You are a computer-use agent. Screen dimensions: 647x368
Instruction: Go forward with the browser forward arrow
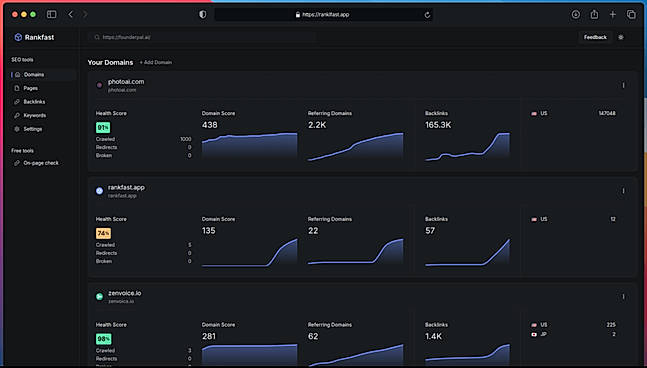85,14
